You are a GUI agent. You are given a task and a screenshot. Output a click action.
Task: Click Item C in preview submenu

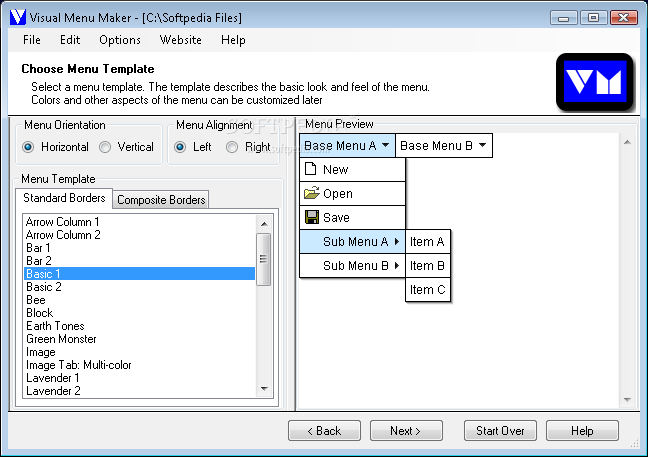(428, 290)
